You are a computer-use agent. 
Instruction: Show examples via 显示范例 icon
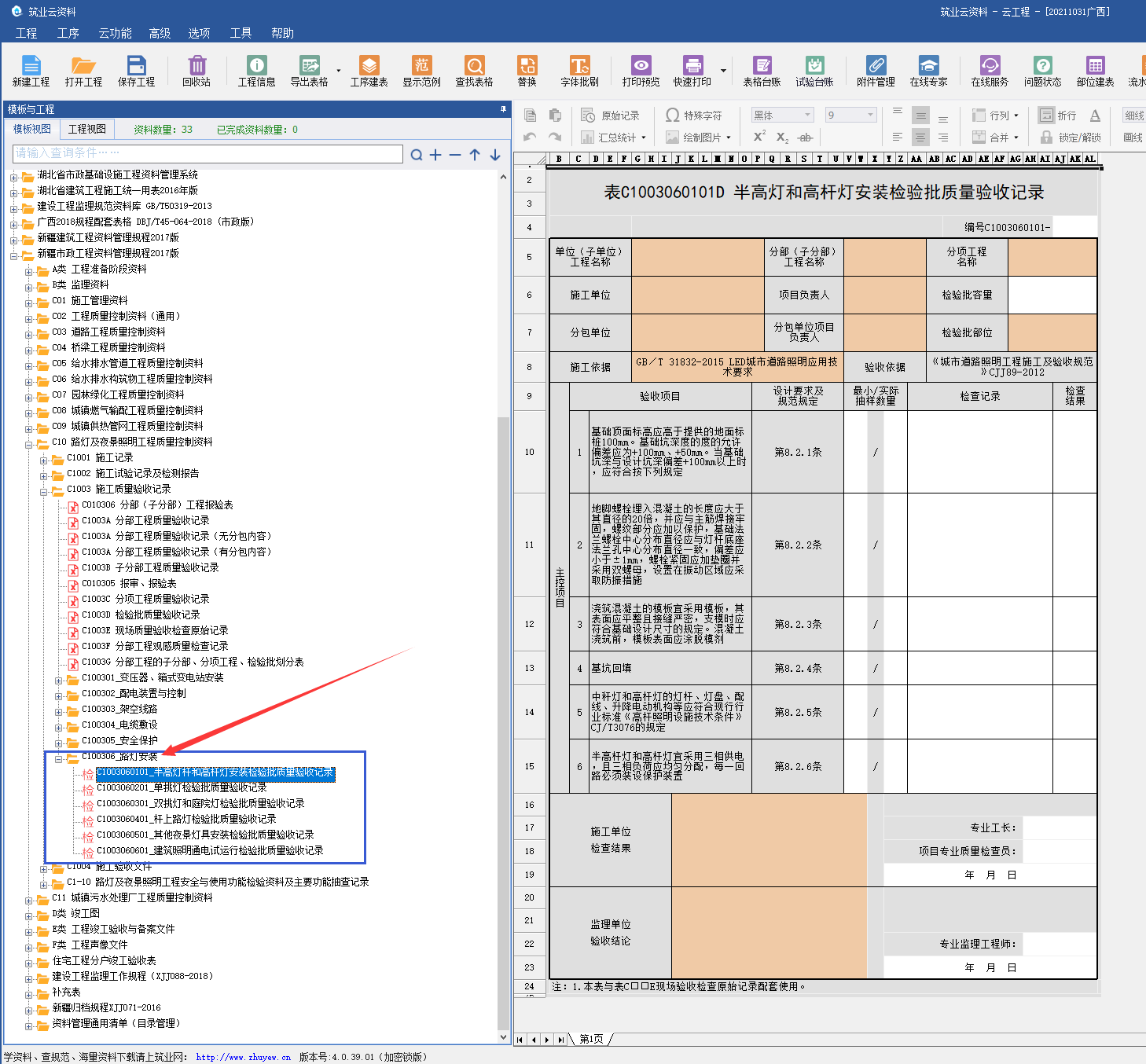(x=421, y=71)
